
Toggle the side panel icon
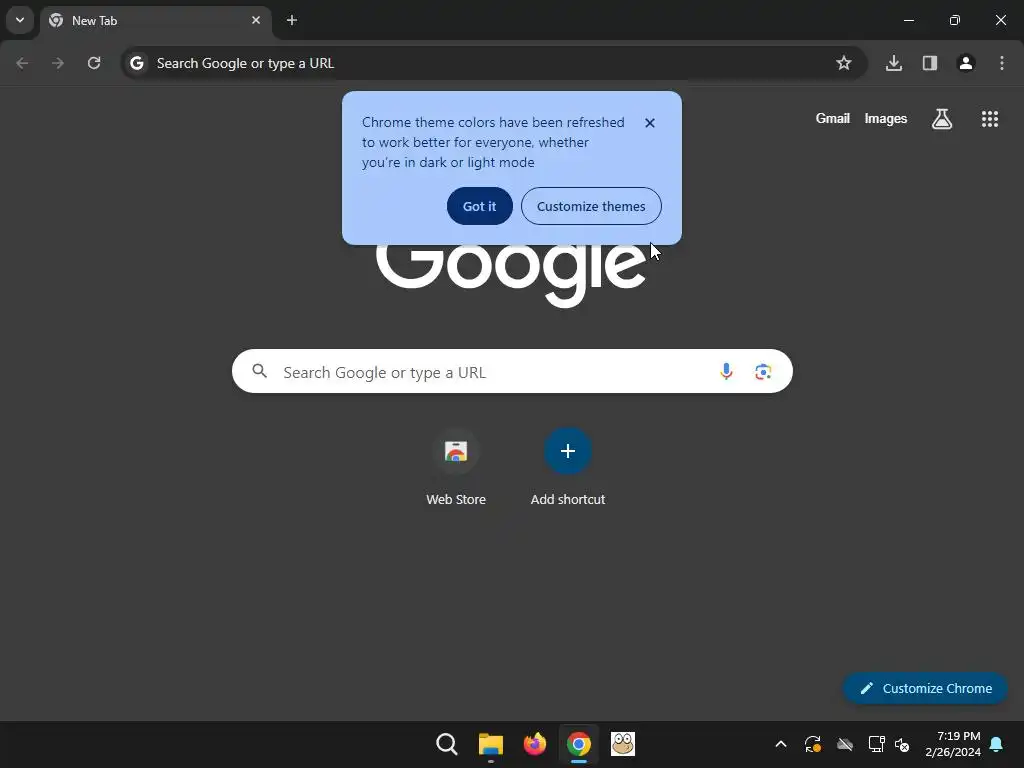[x=930, y=63]
